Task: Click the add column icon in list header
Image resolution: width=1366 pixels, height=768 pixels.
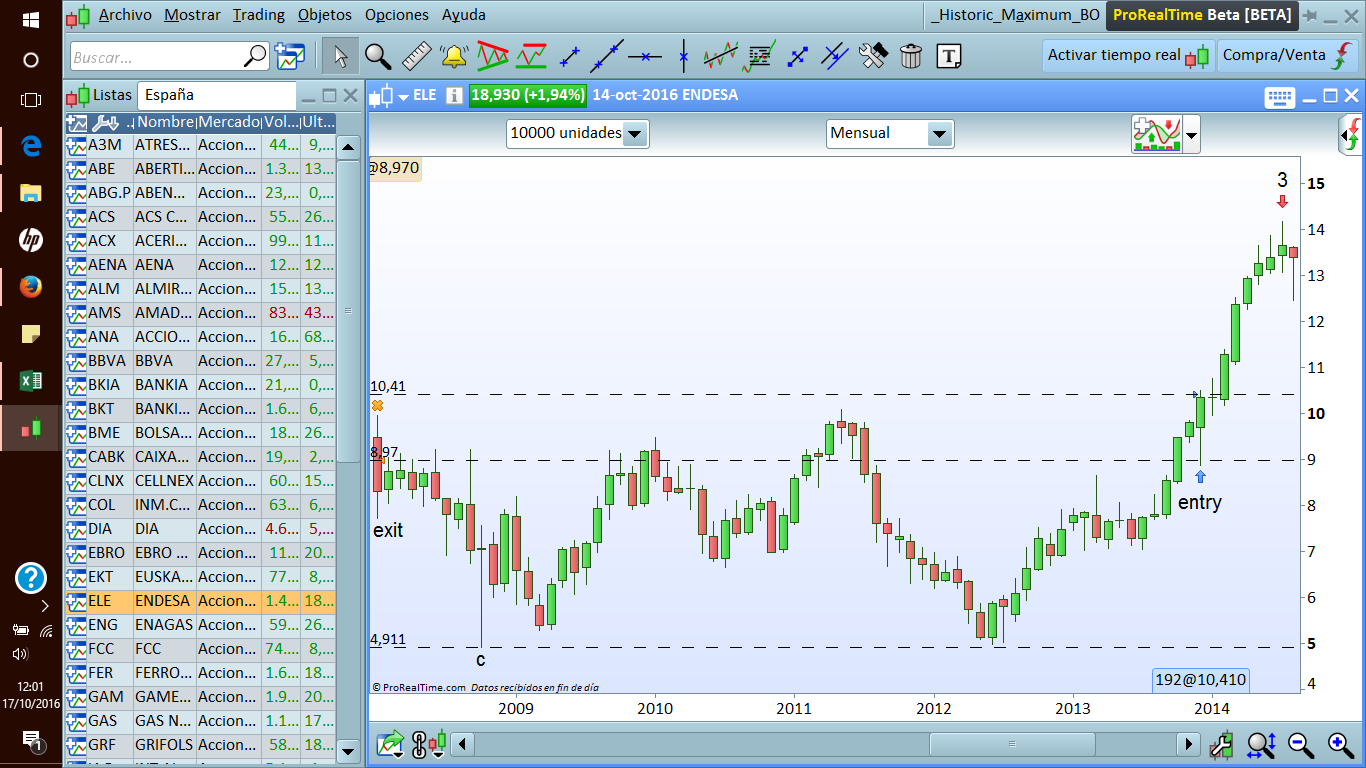Action: [x=77, y=123]
